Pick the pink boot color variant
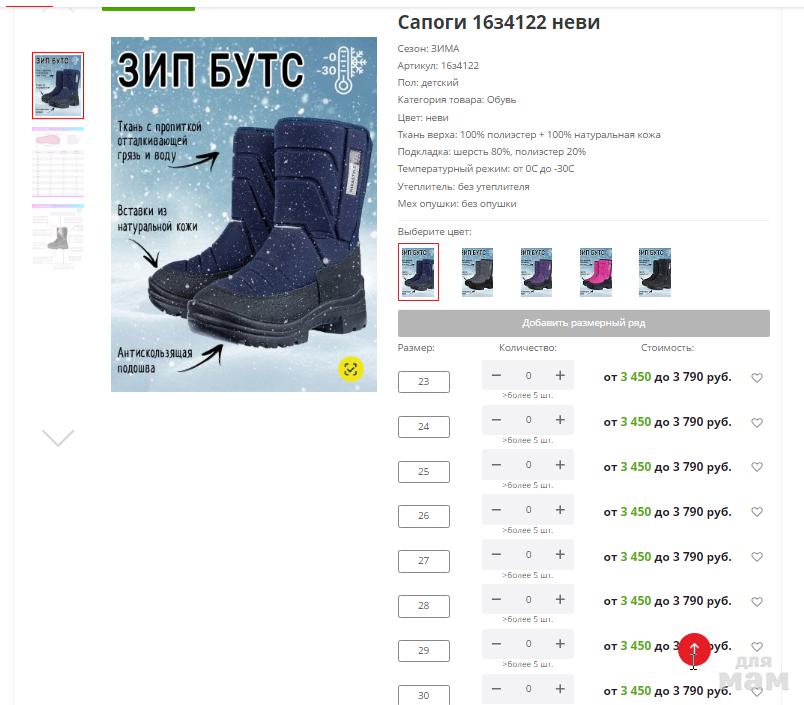 [x=596, y=272]
